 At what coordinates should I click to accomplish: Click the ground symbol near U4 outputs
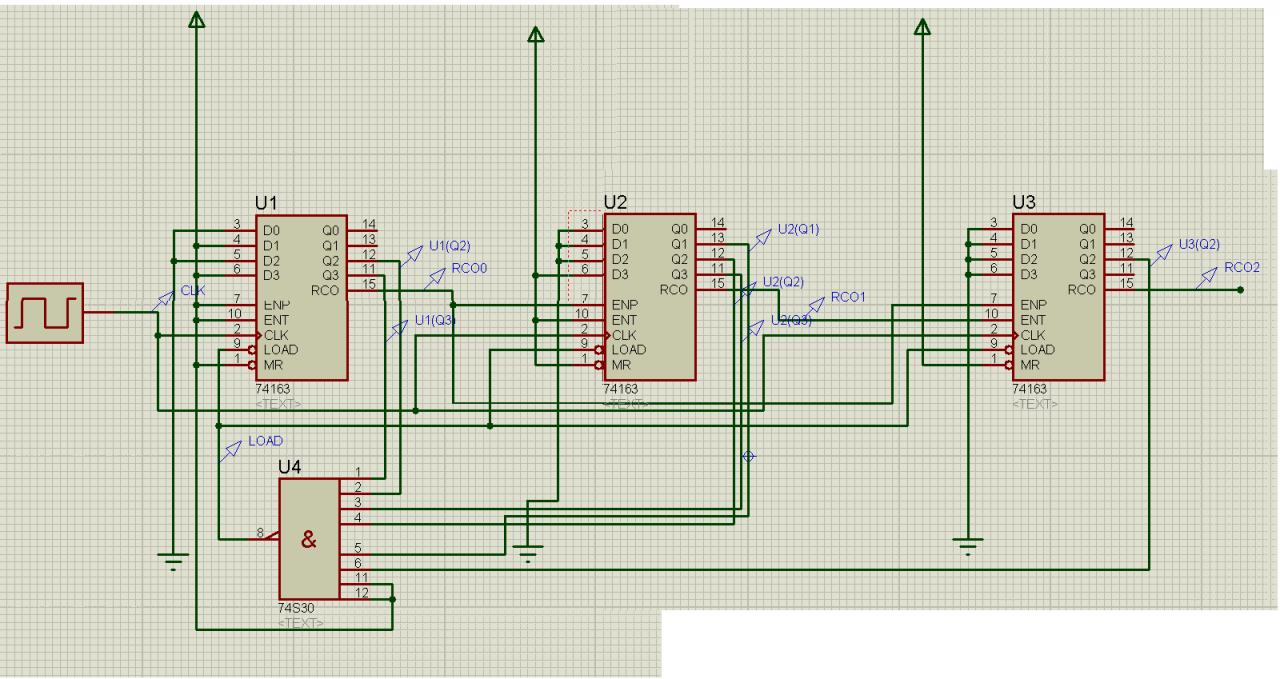pyautogui.click(x=530, y=551)
